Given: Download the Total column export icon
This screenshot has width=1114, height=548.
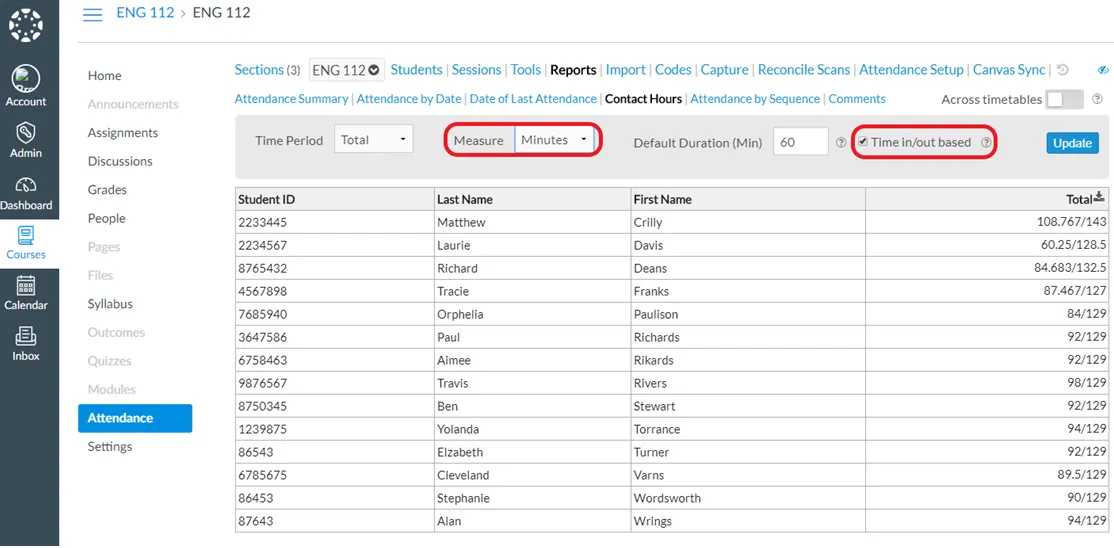Looking at the screenshot, I should [1100, 197].
